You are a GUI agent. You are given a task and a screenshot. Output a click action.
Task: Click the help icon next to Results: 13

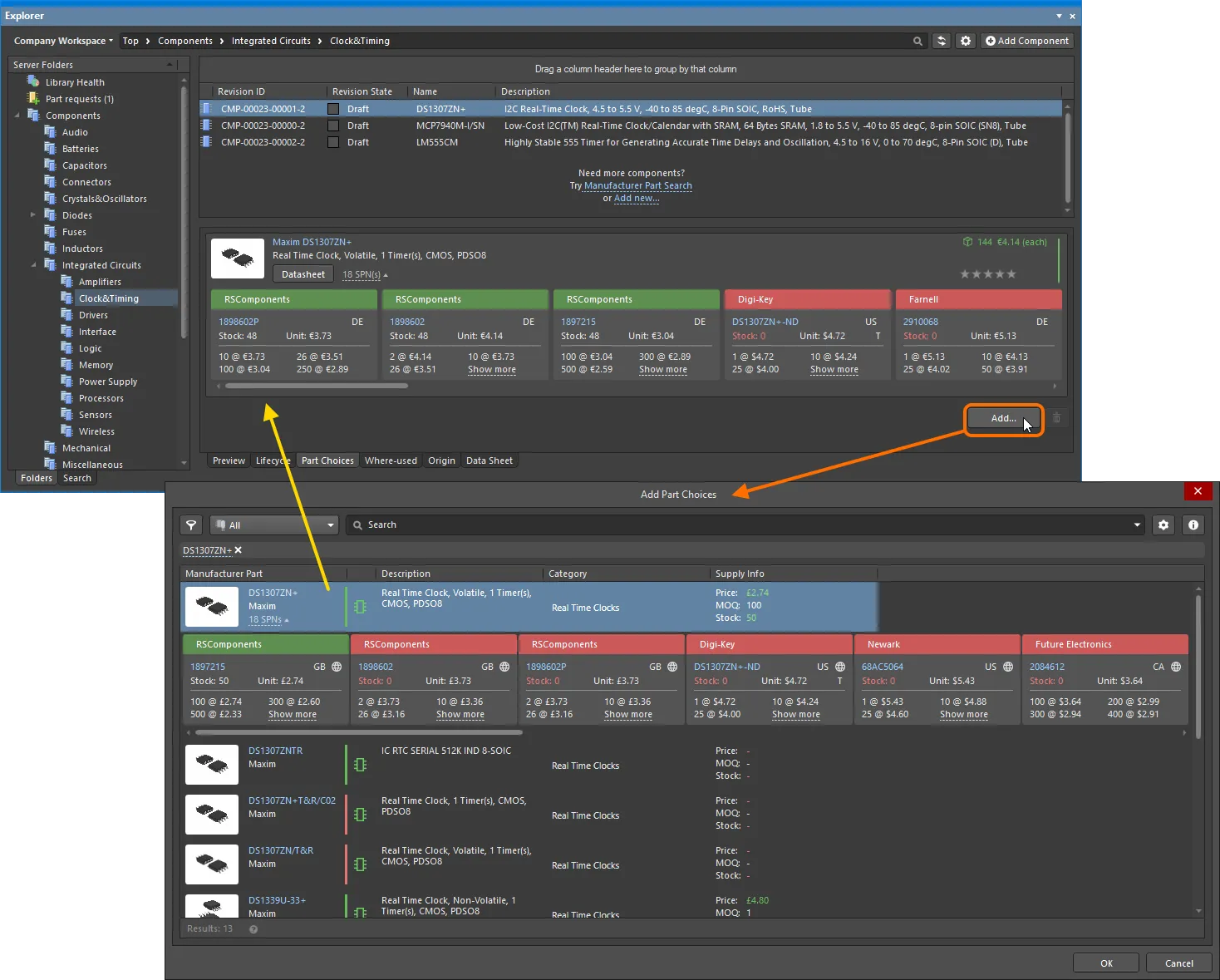[253, 929]
